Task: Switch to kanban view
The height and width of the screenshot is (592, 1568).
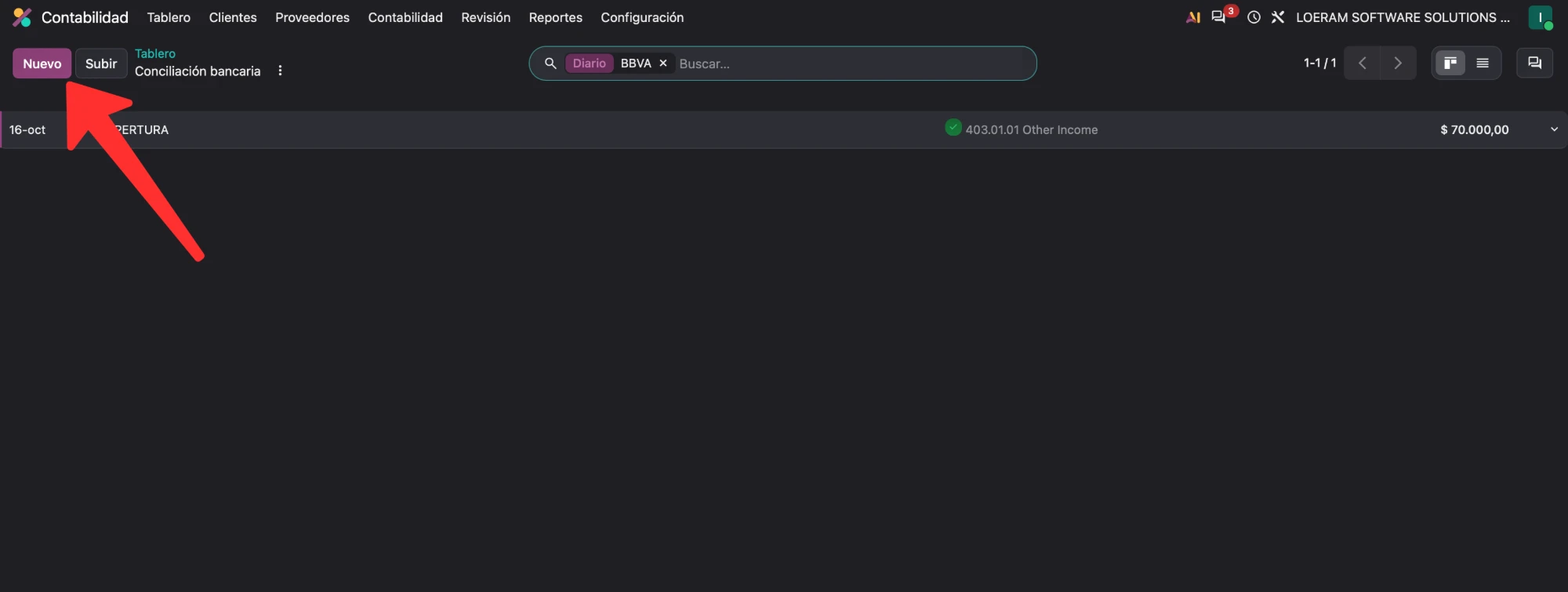Action: (x=1450, y=64)
